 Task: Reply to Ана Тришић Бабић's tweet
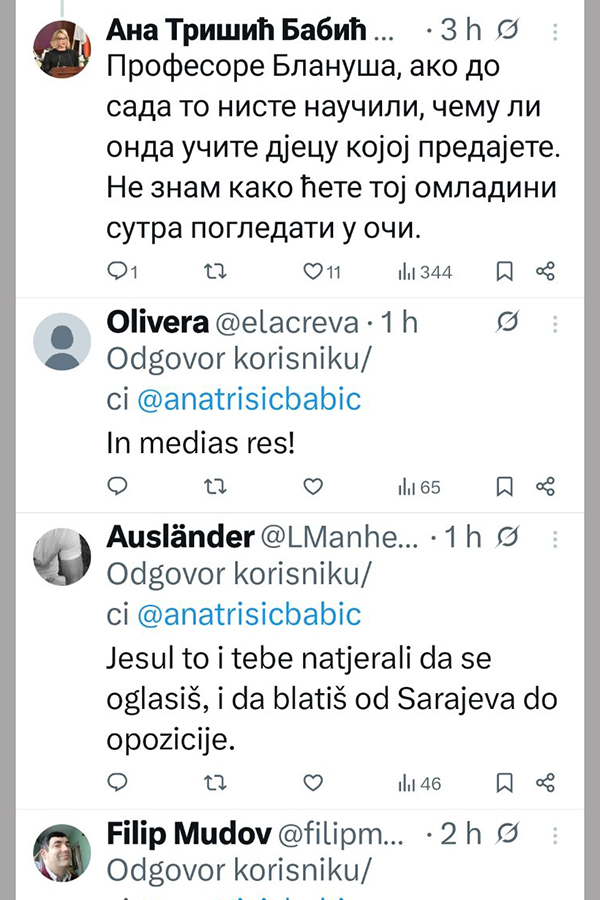pos(118,271)
